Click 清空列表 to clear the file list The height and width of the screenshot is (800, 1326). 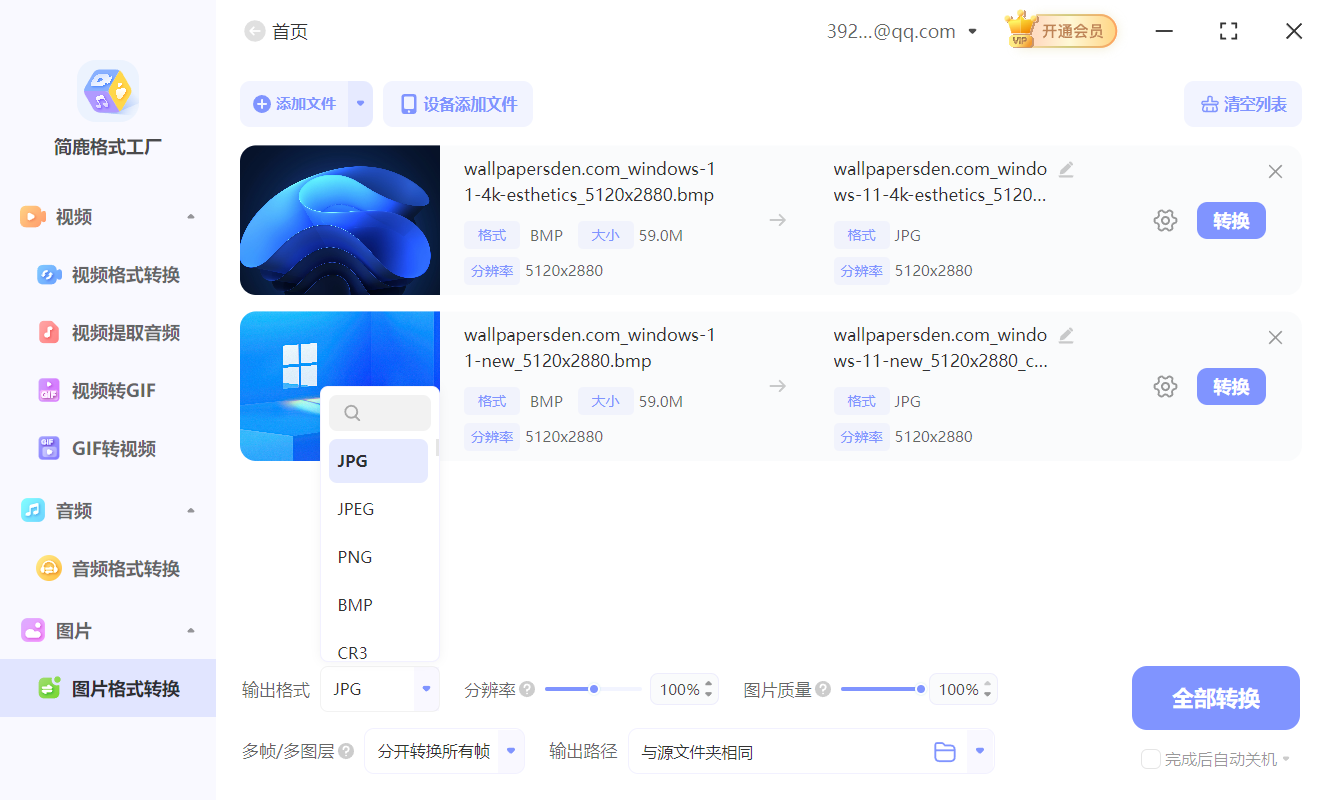point(1242,104)
